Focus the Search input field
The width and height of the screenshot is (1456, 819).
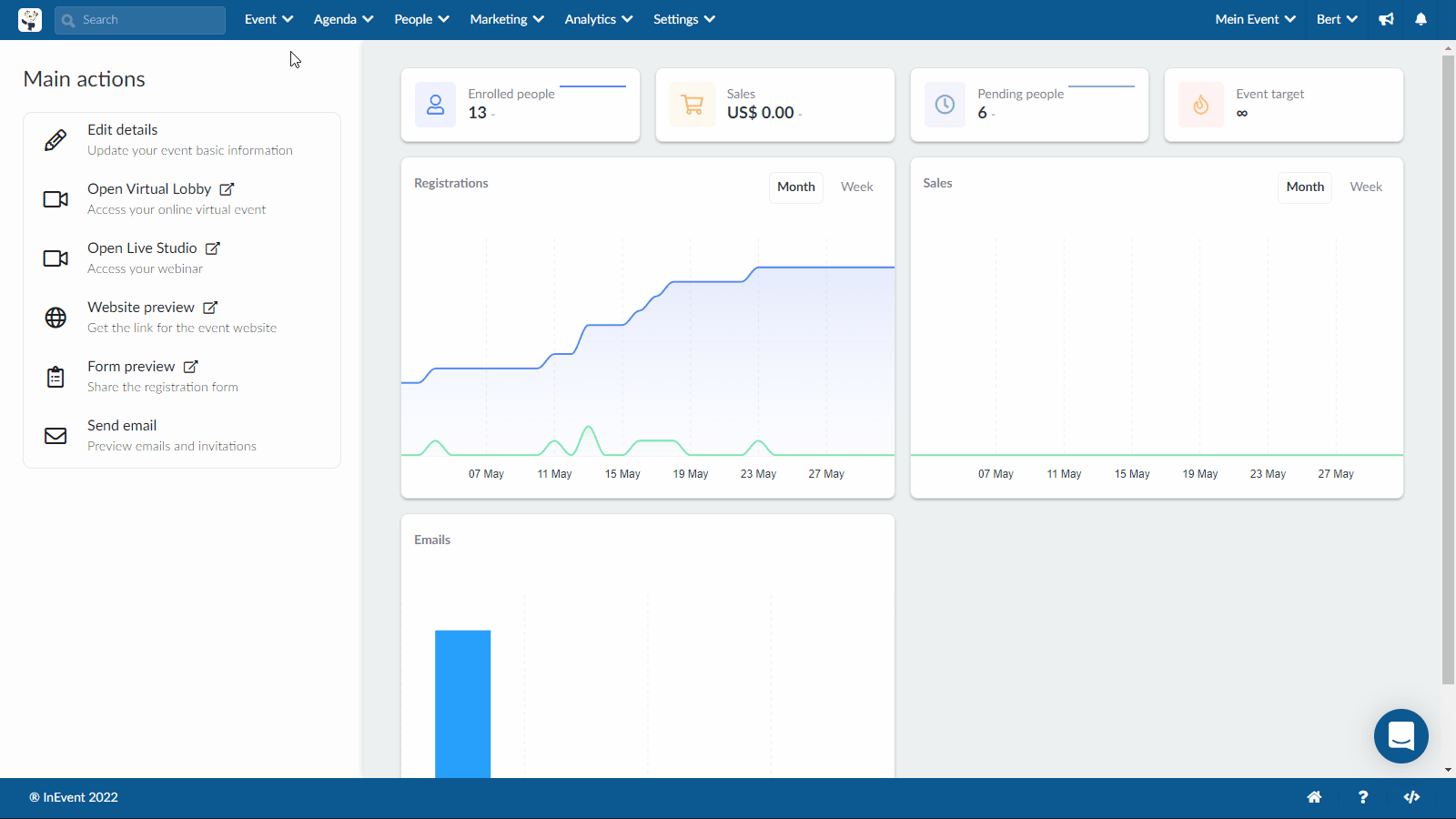[140, 20]
